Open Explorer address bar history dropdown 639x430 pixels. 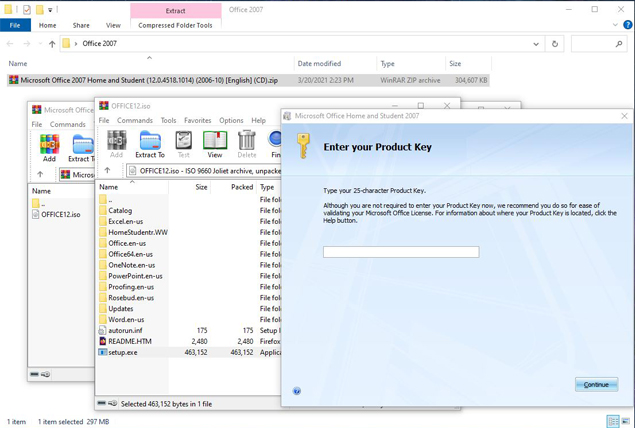tap(536, 44)
